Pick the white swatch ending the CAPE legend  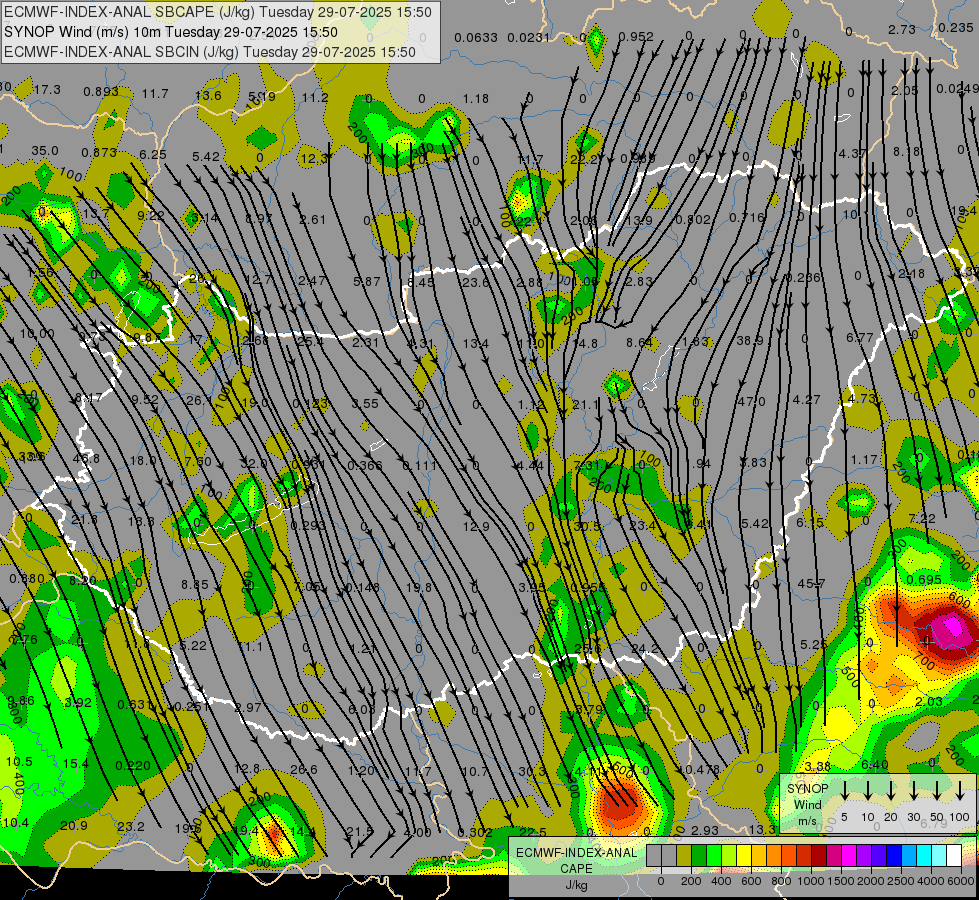953,855
